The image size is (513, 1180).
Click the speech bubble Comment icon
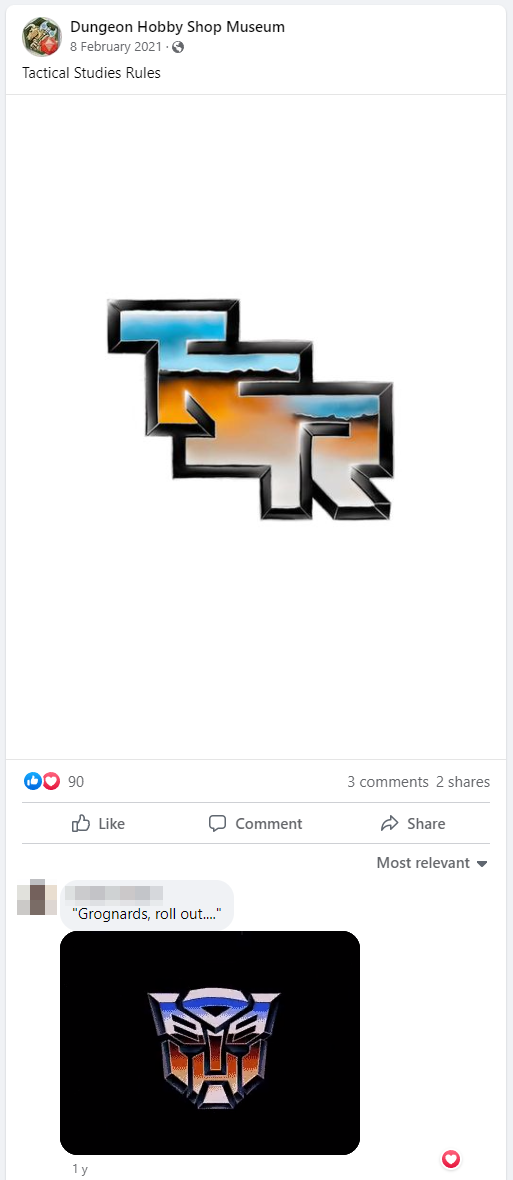(217, 823)
